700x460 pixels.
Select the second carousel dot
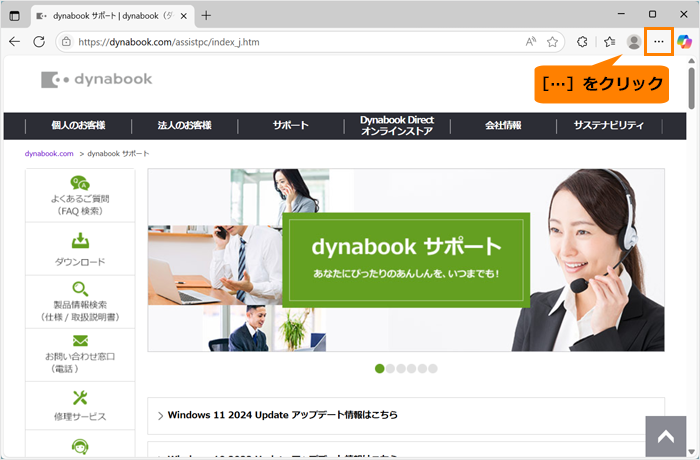point(390,368)
